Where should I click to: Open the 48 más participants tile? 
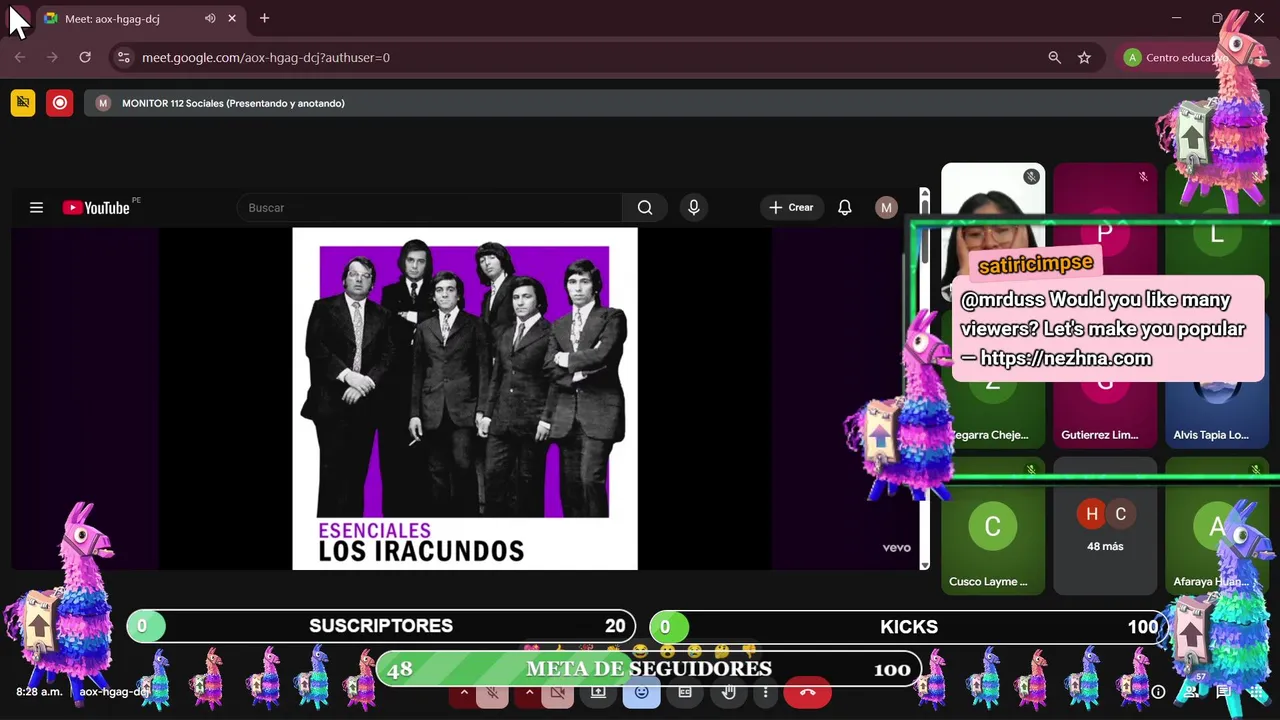1105,525
